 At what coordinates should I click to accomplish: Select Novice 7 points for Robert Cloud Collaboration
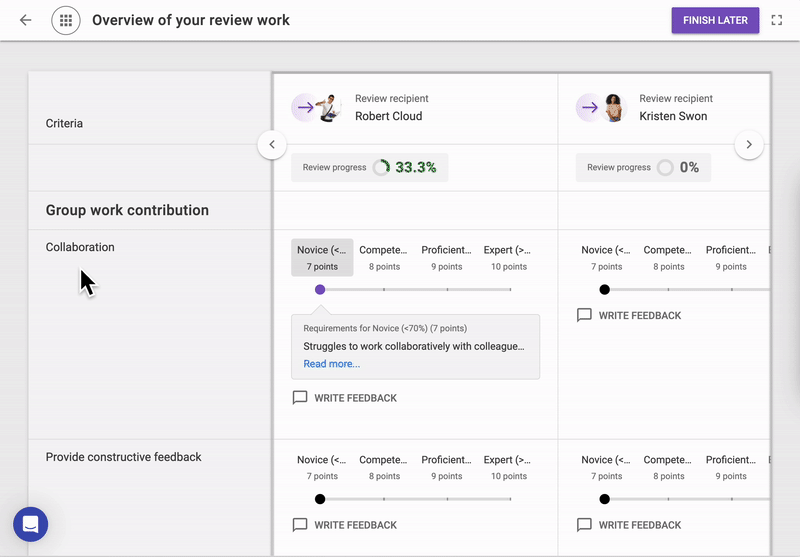[322, 258]
